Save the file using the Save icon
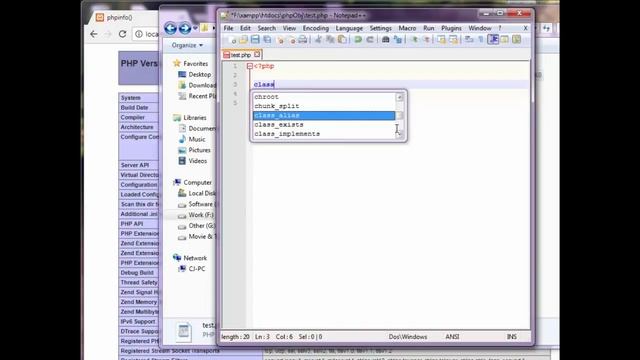The image size is (640, 360). tap(255, 40)
